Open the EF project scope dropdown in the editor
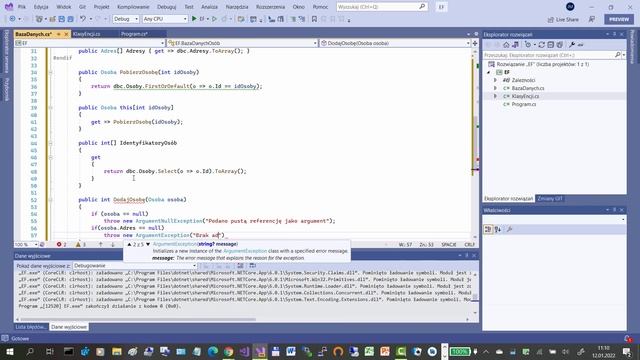Image resolution: width=640 pixels, height=360 pixels. [90, 43]
